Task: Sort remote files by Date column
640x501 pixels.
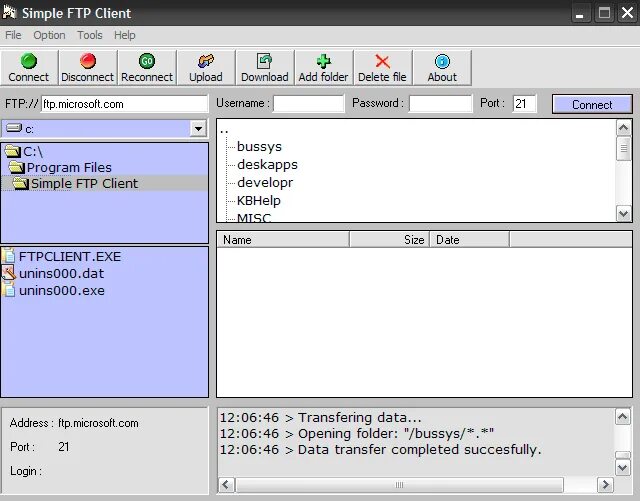Action: pyautogui.click(x=469, y=240)
